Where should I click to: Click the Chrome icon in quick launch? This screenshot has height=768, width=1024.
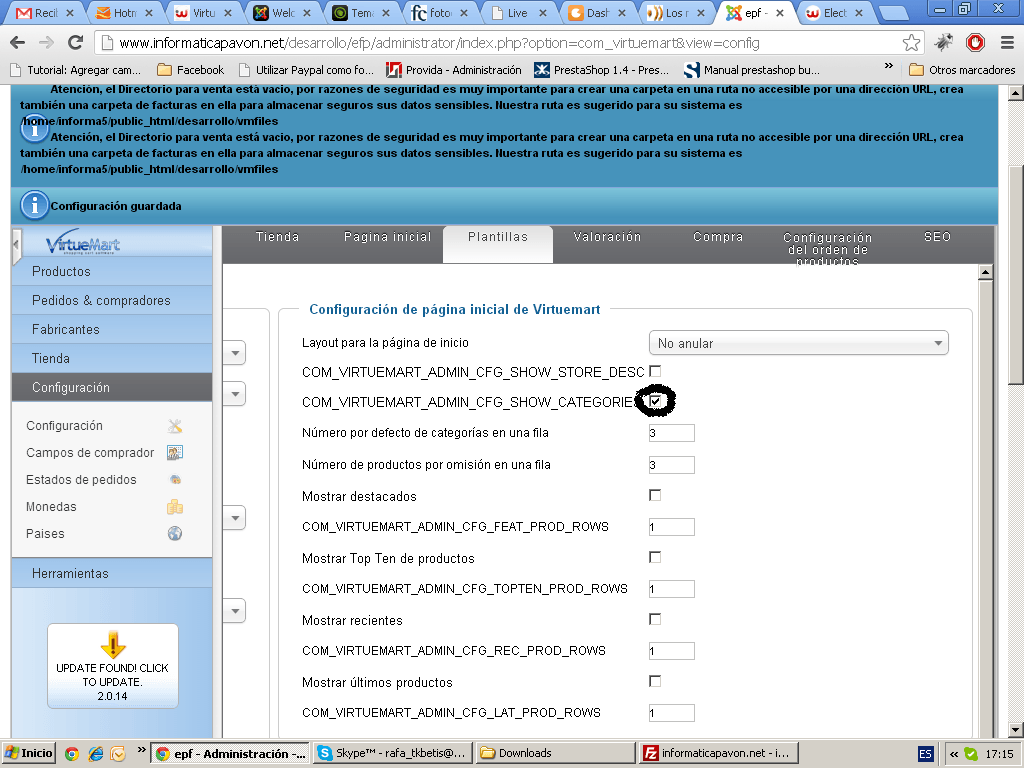tap(72, 754)
